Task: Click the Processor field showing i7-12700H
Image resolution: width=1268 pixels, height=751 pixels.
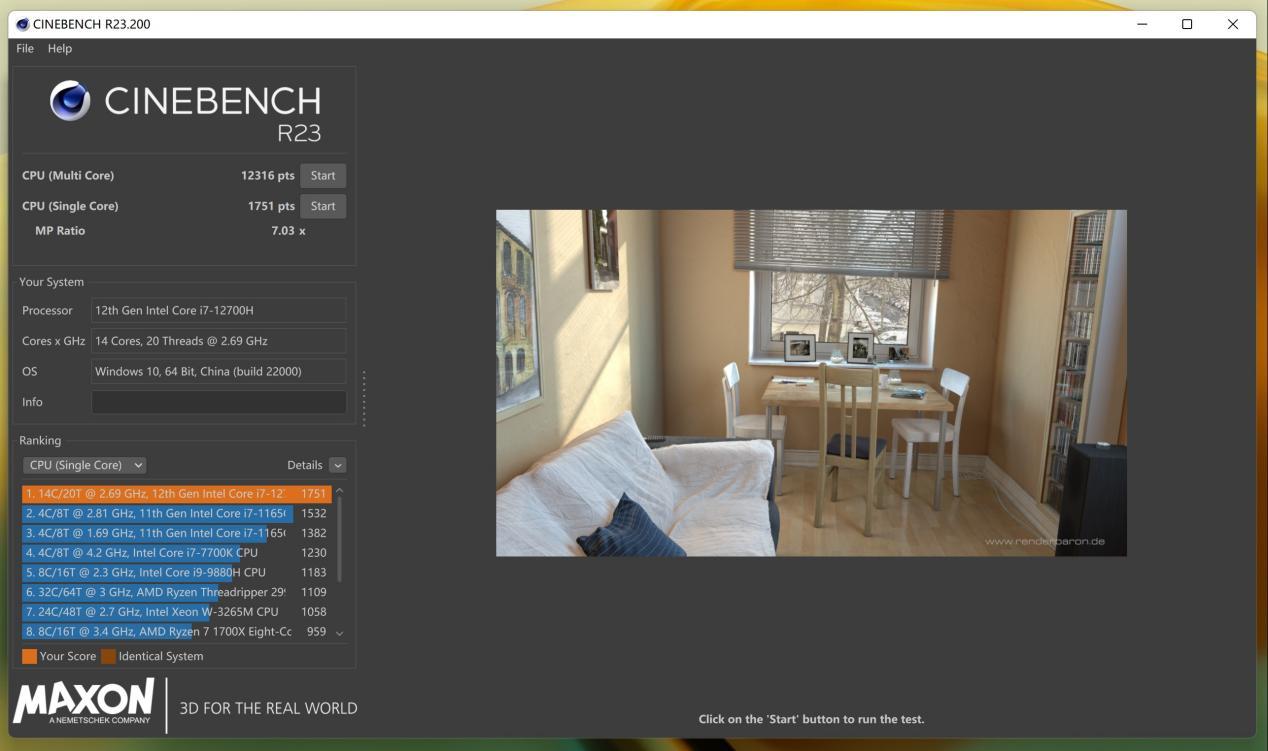Action: pyautogui.click(x=219, y=310)
